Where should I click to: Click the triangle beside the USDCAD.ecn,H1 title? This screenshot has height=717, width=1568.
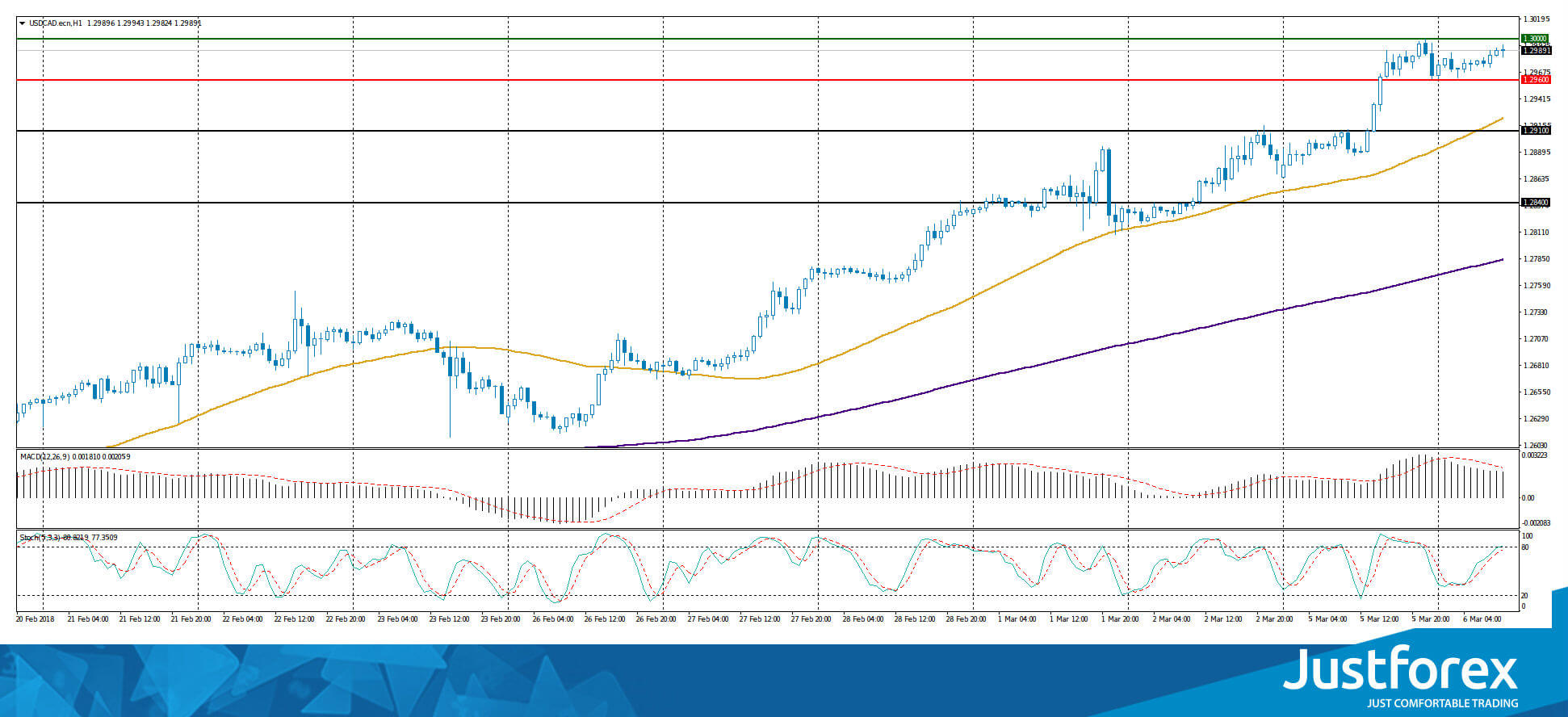[23, 23]
